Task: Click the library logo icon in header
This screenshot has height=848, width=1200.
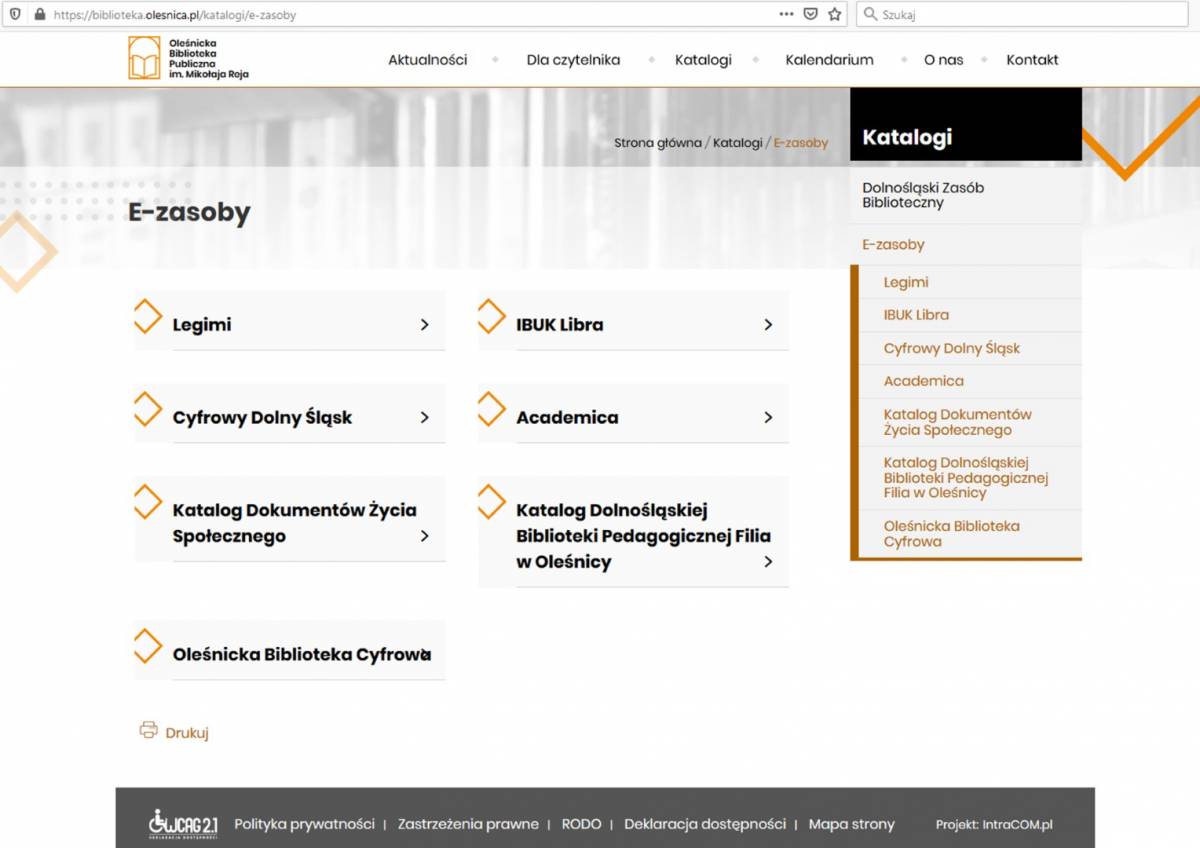Action: point(144,58)
